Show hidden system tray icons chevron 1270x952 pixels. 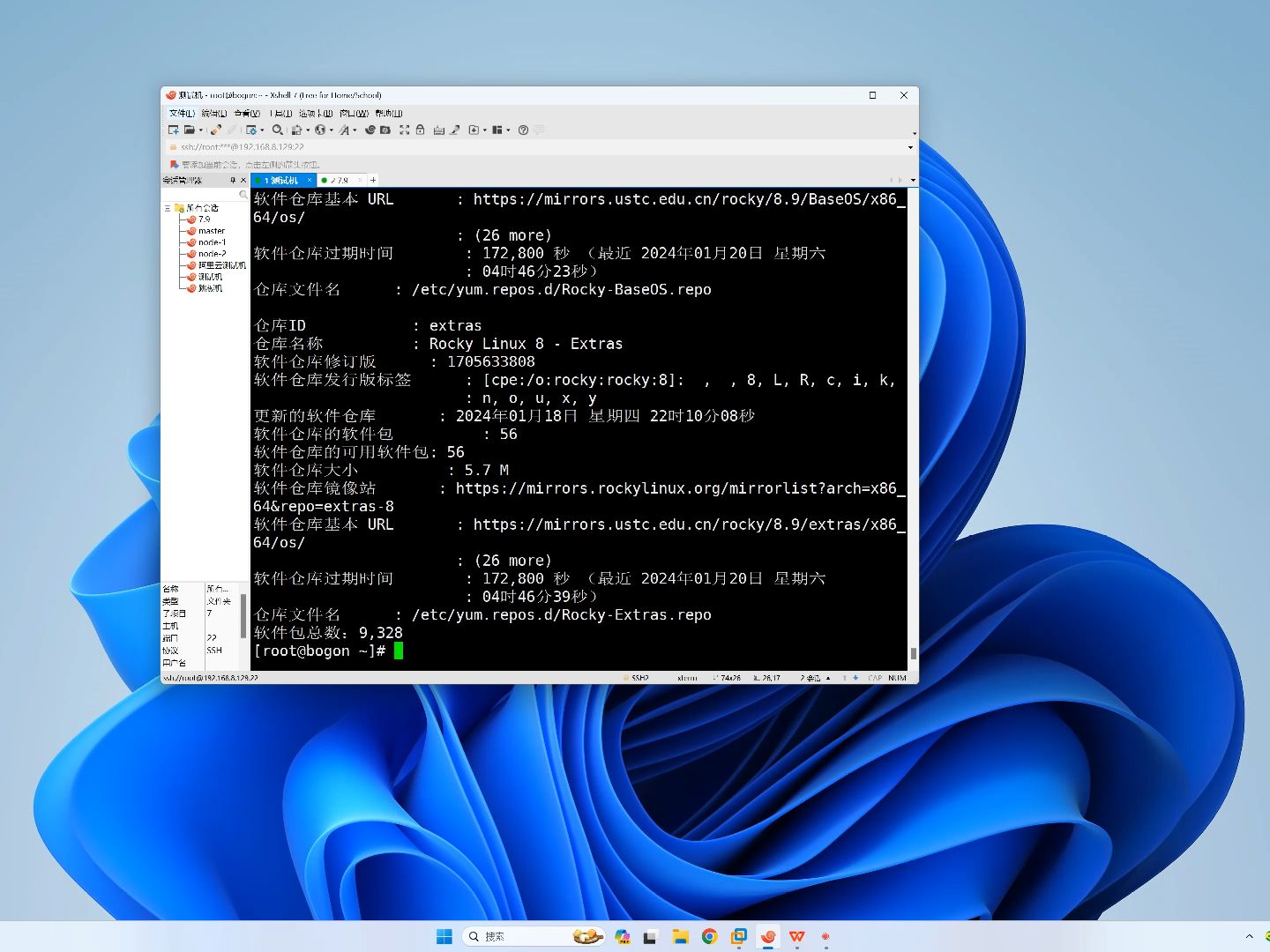(x=1249, y=936)
